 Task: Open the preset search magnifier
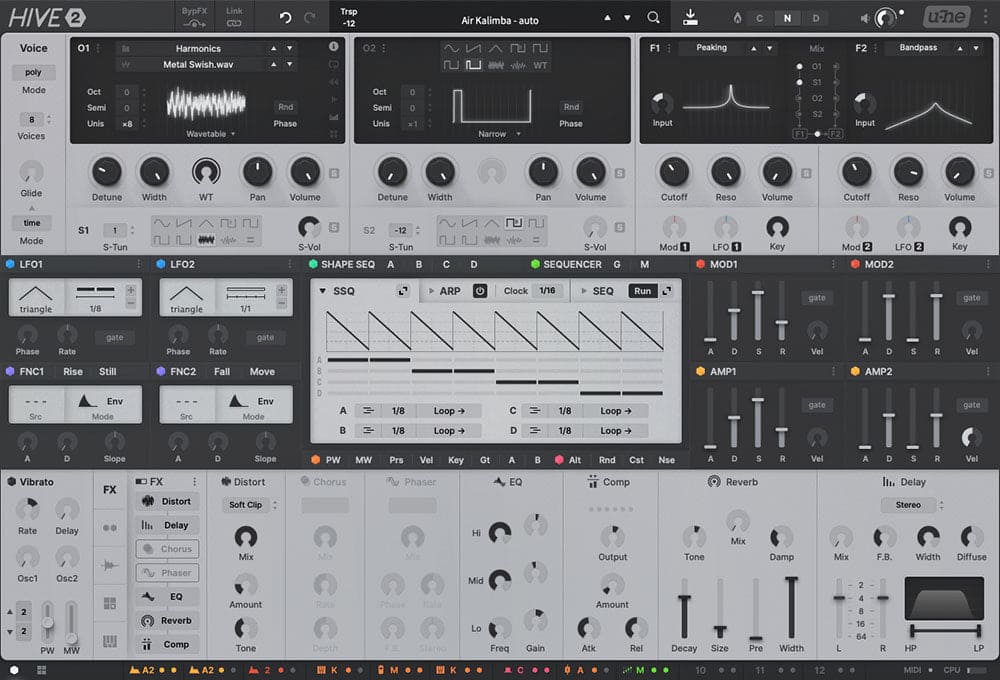pos(653,18)
